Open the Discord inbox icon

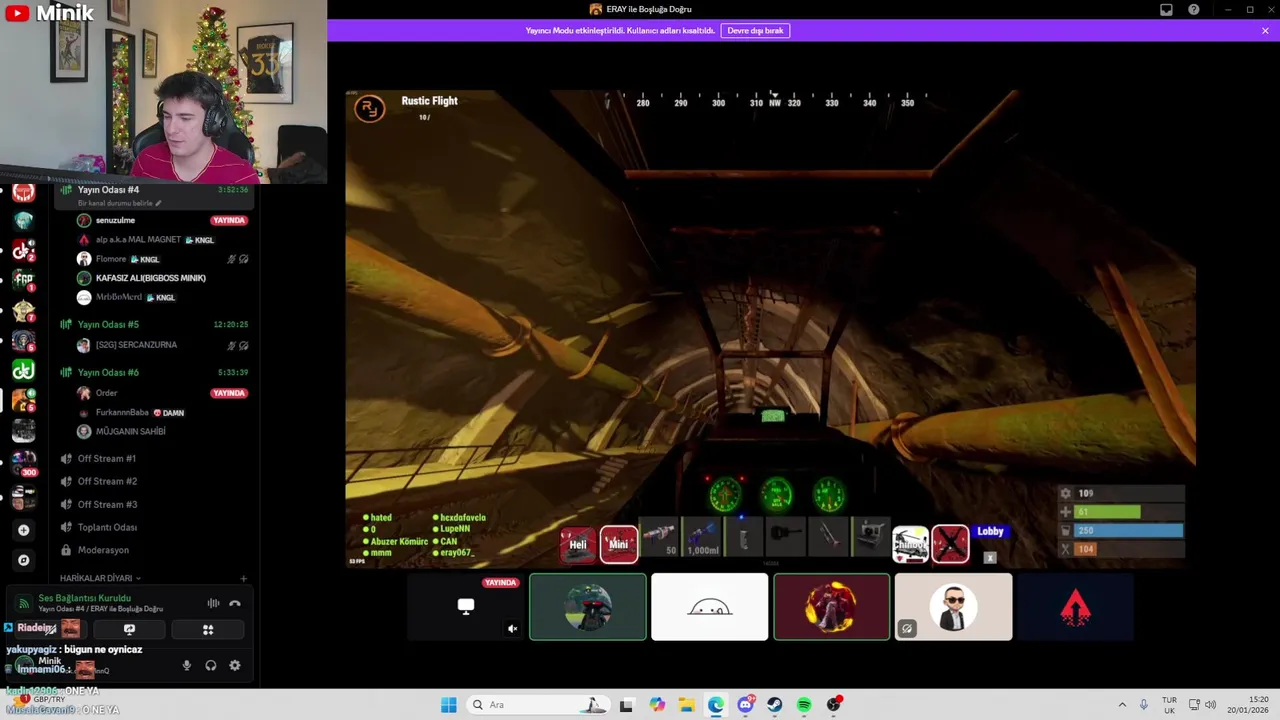coord(1166,10)
